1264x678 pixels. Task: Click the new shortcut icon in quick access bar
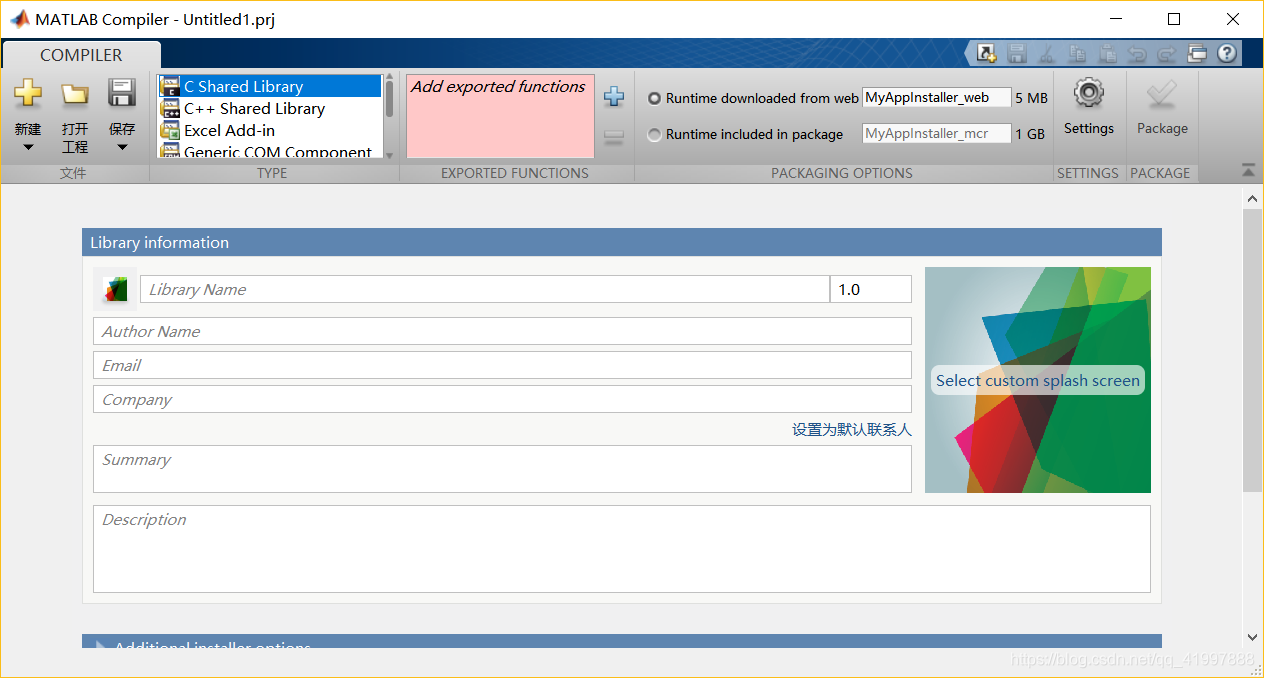click(x=987, y=54)
